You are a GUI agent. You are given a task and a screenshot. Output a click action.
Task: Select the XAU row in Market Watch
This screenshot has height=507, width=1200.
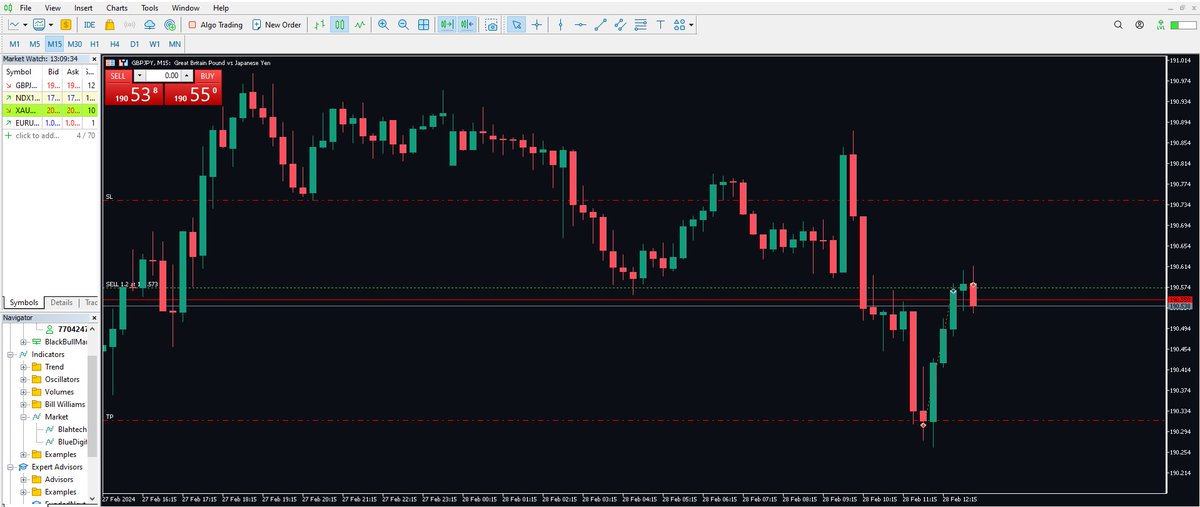50,110
